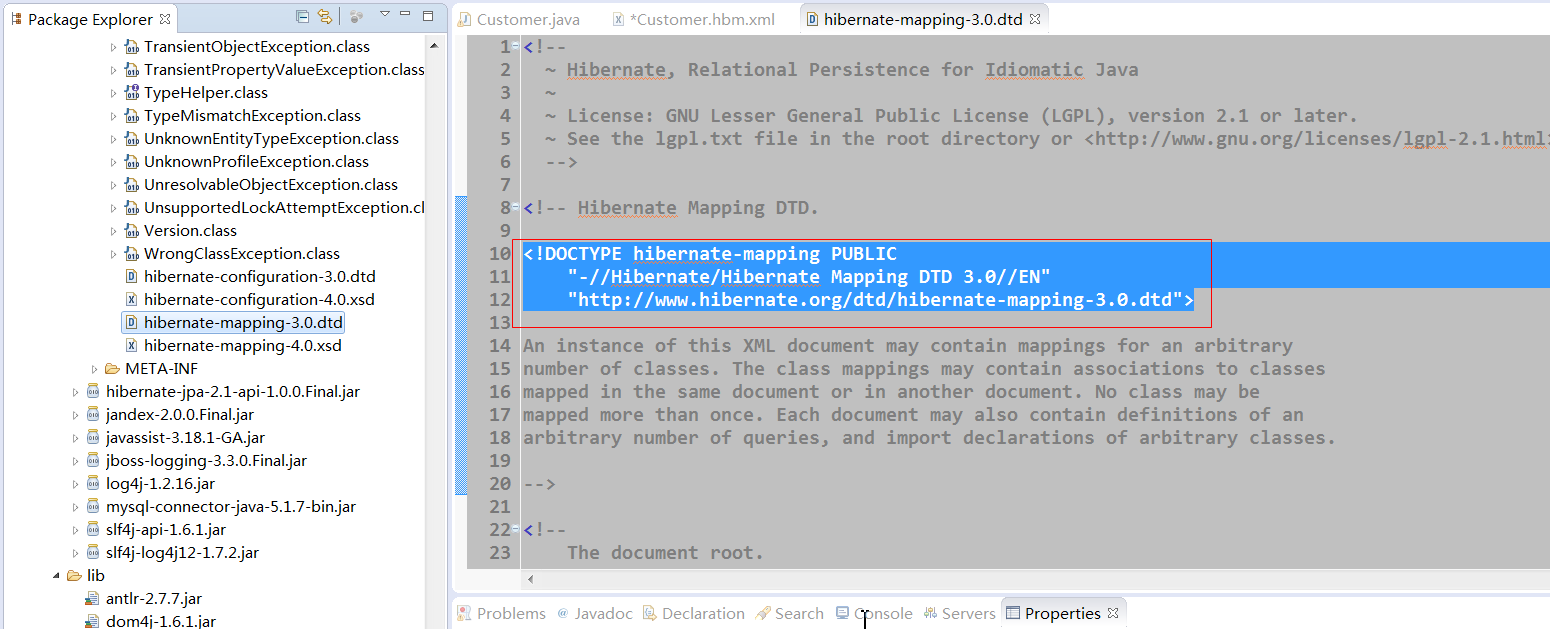Collapse all in Package Explorer toolbar
The image size is (1550, 629).
(x=303, y=16)
